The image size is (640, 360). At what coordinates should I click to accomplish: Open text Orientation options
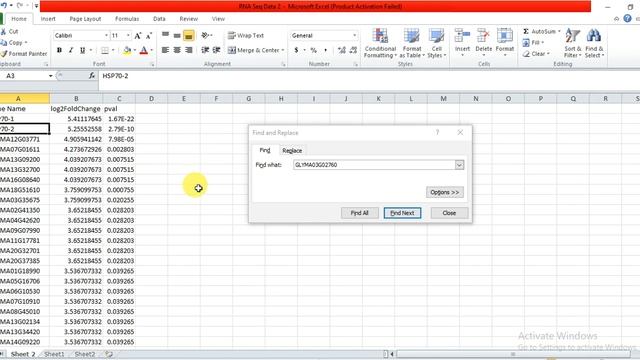206,36
